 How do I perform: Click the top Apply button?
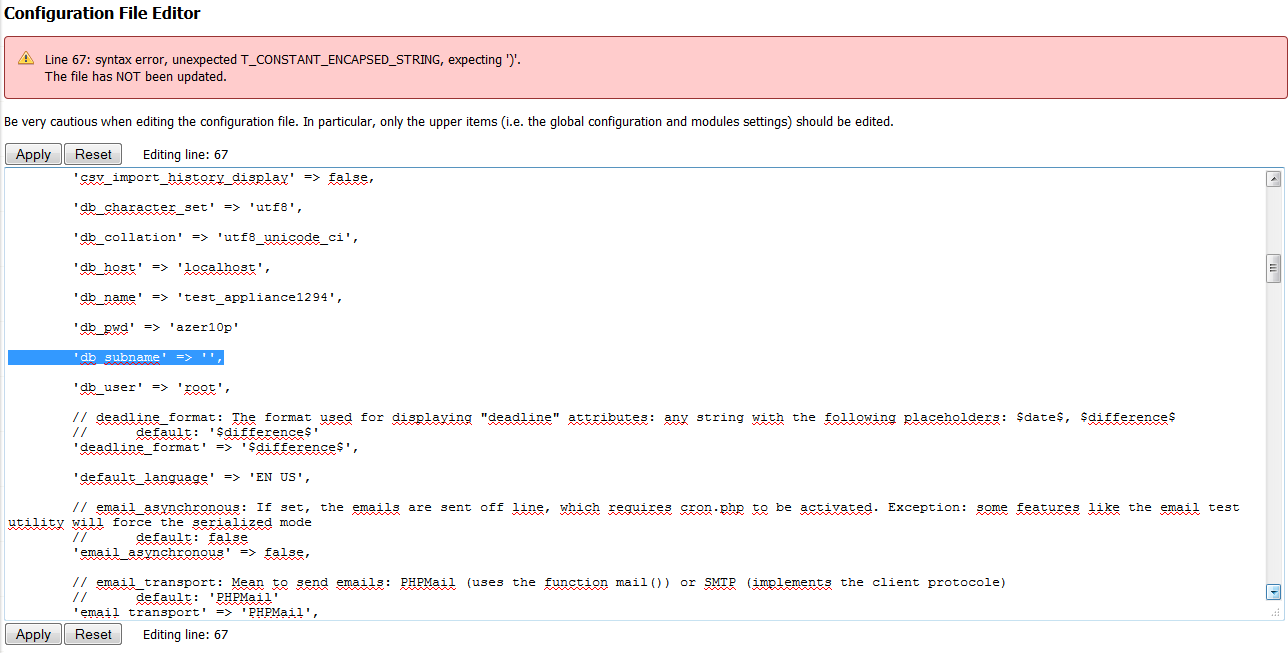coord(33,154)
